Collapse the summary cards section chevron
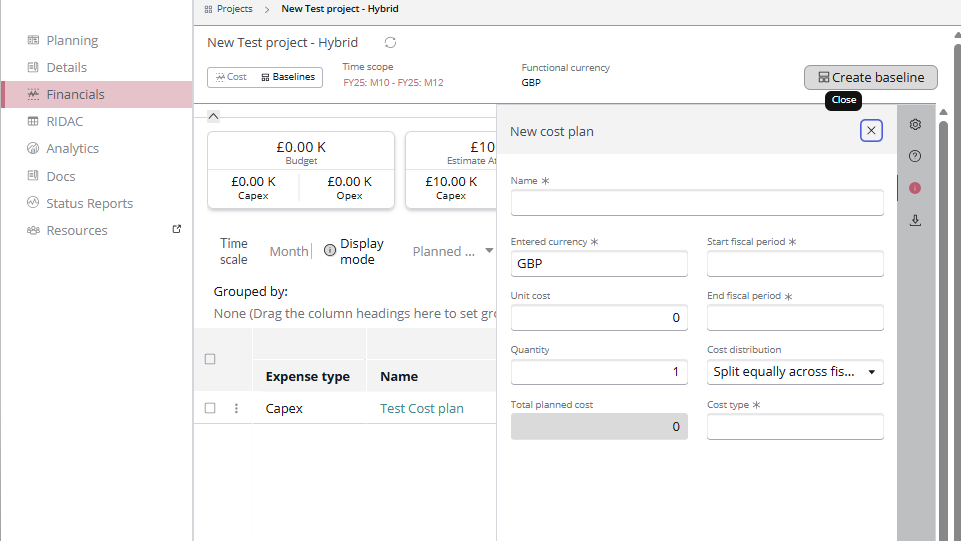This screenshot has height=541, width=961. (213, 116)
